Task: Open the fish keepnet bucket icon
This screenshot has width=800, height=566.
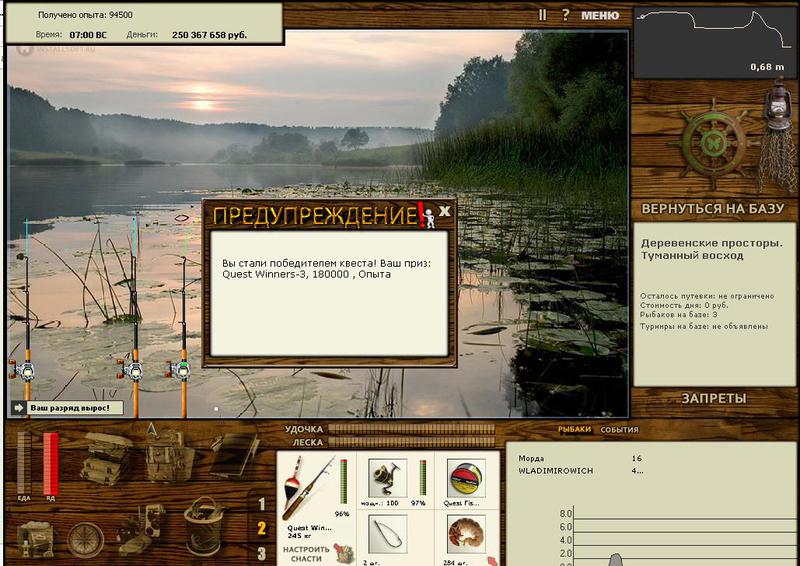Action: click(204, 526)
